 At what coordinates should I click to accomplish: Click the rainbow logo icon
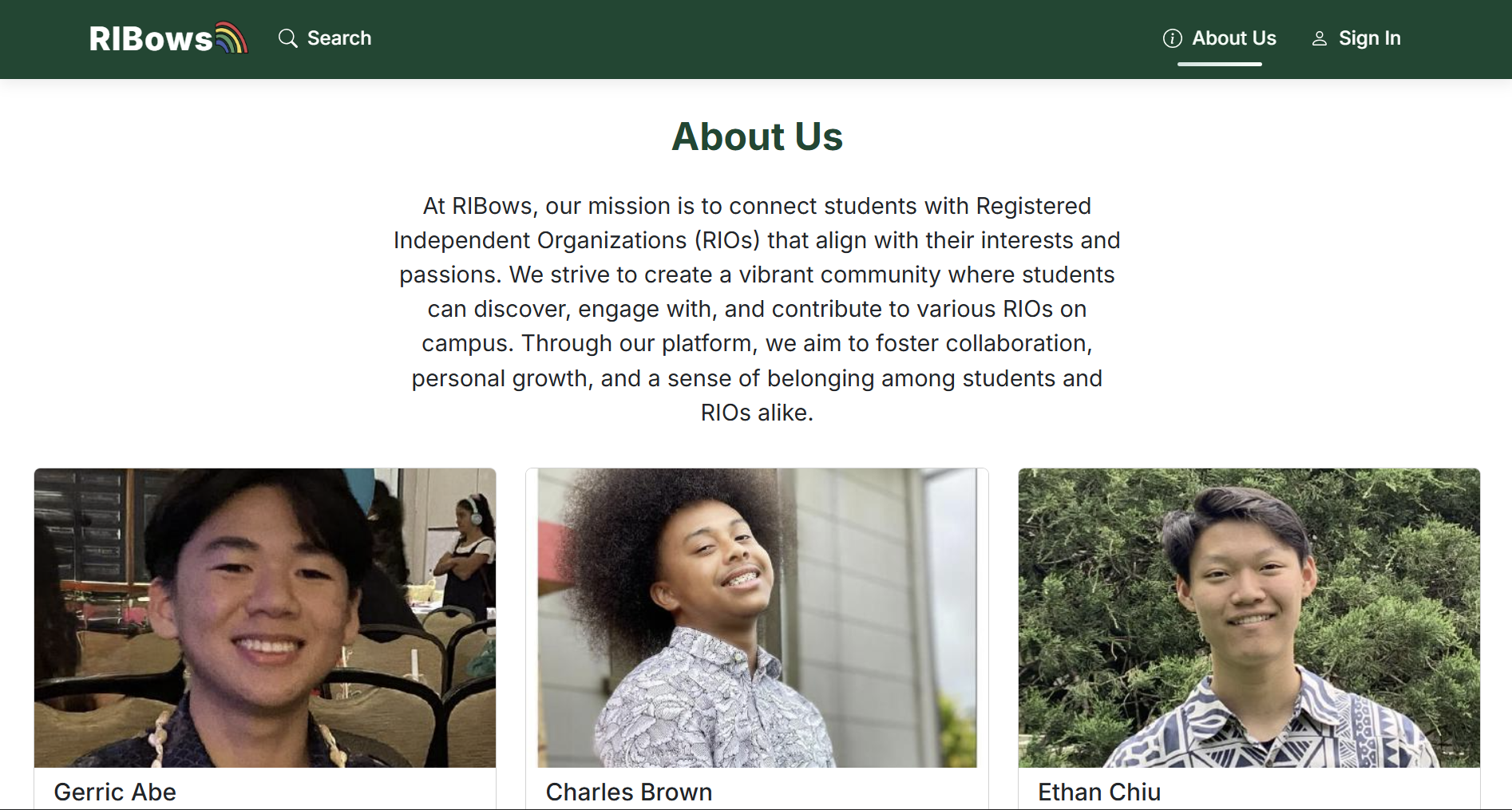tap(232, 38)
